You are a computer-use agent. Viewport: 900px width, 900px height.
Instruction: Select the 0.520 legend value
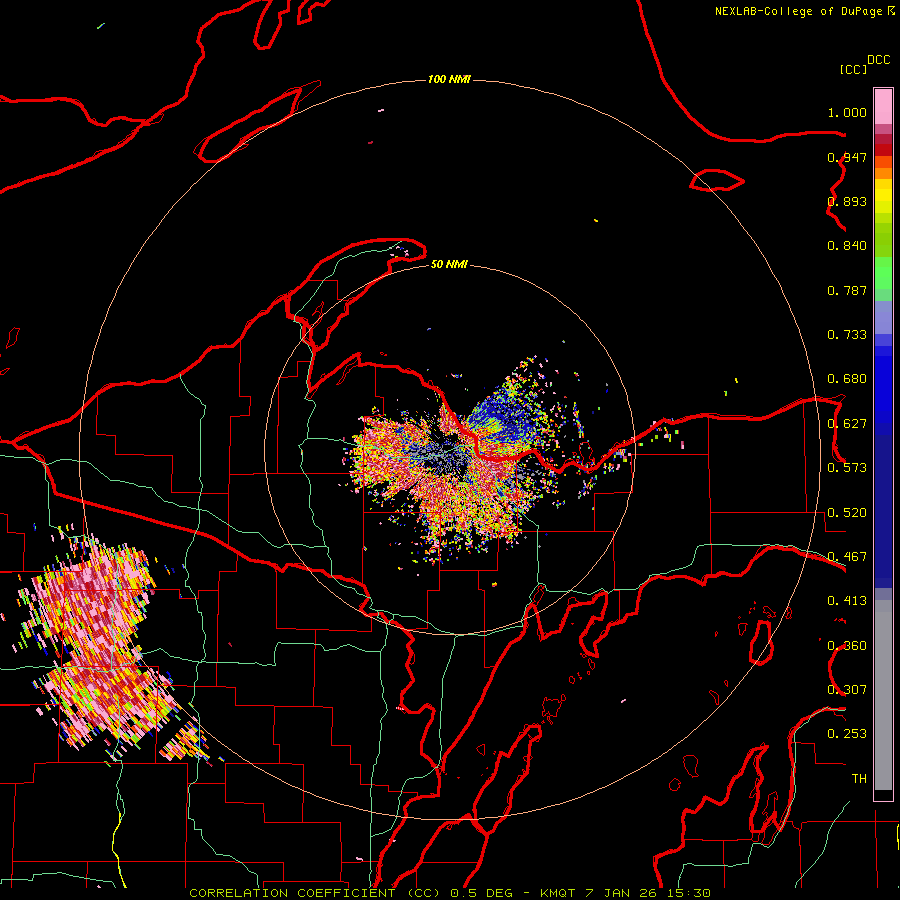(847, 513)
